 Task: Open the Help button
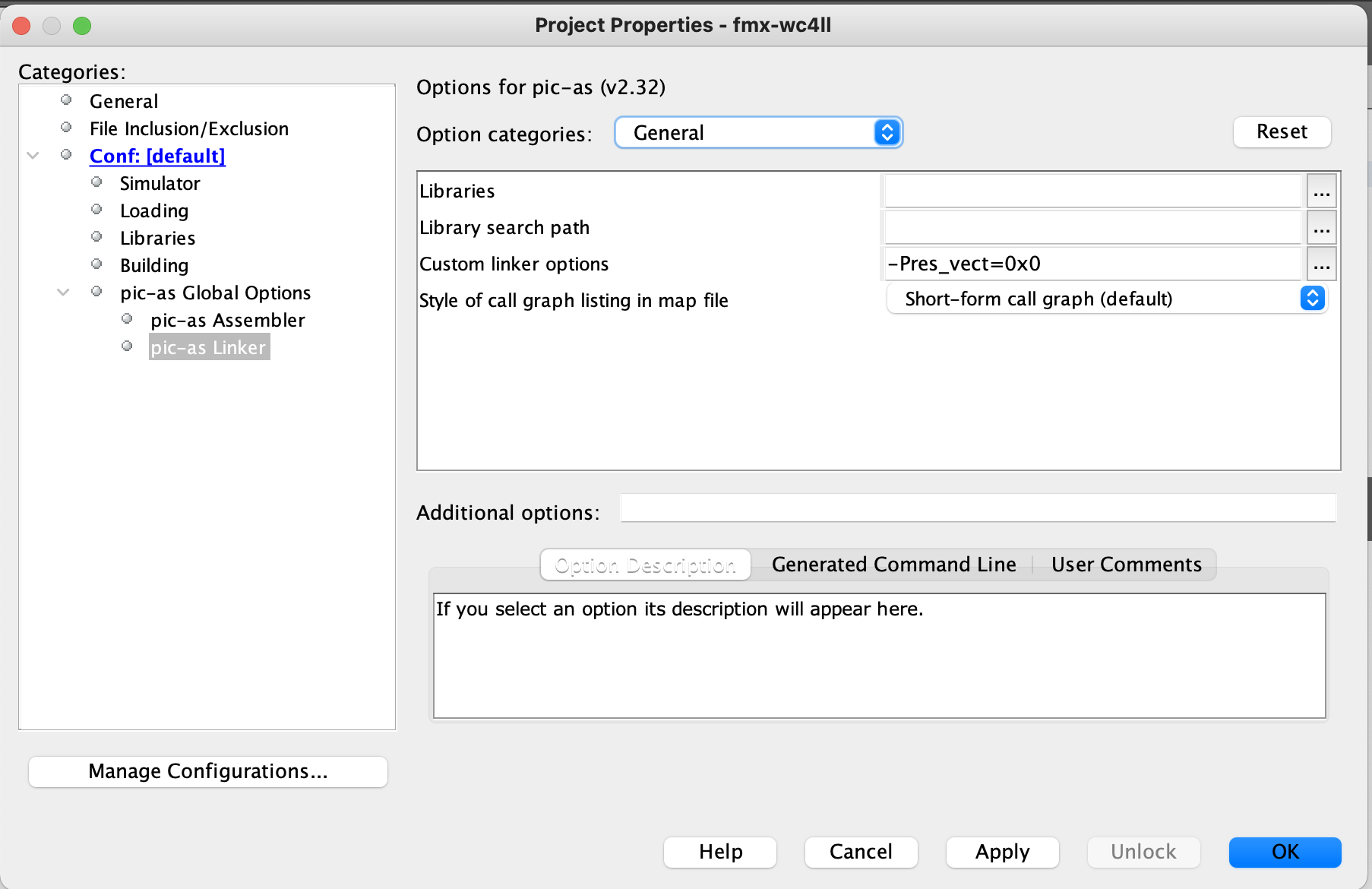pos(719,852)
